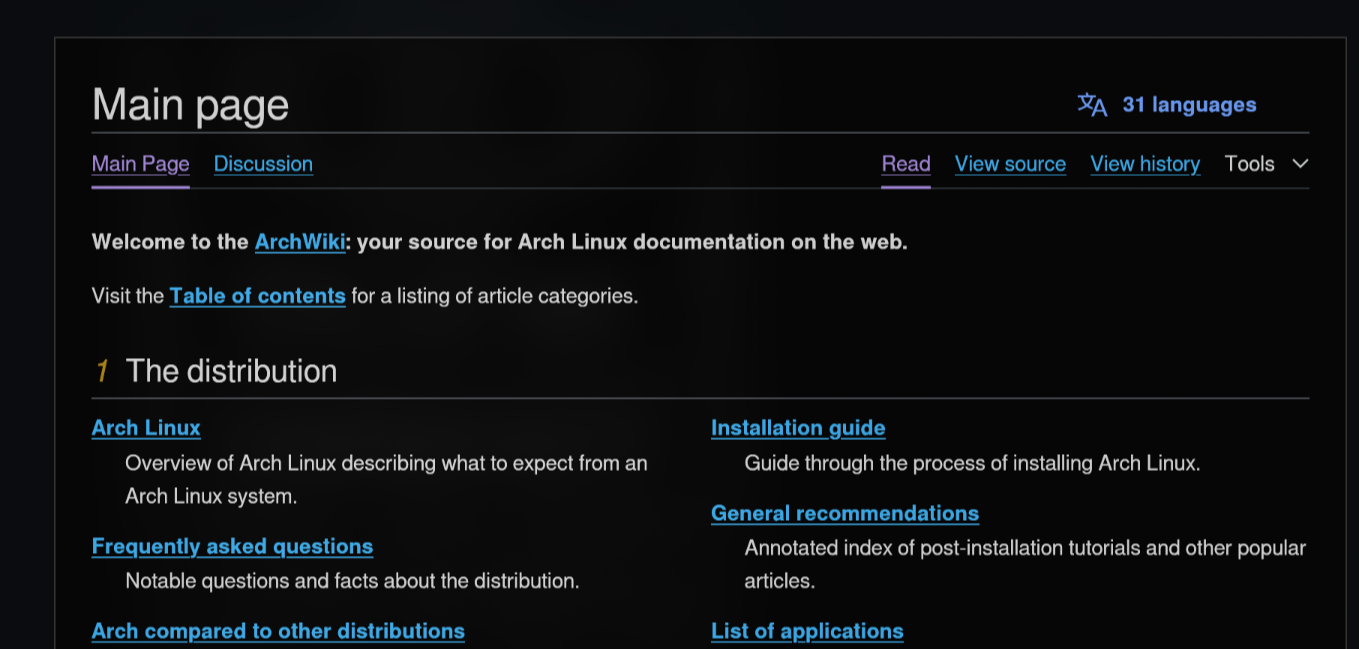Image resolution: width=1359 pixels, height=649 pixels.
Task: Click the section number 1 marker
Action: (x=101, y=372)
